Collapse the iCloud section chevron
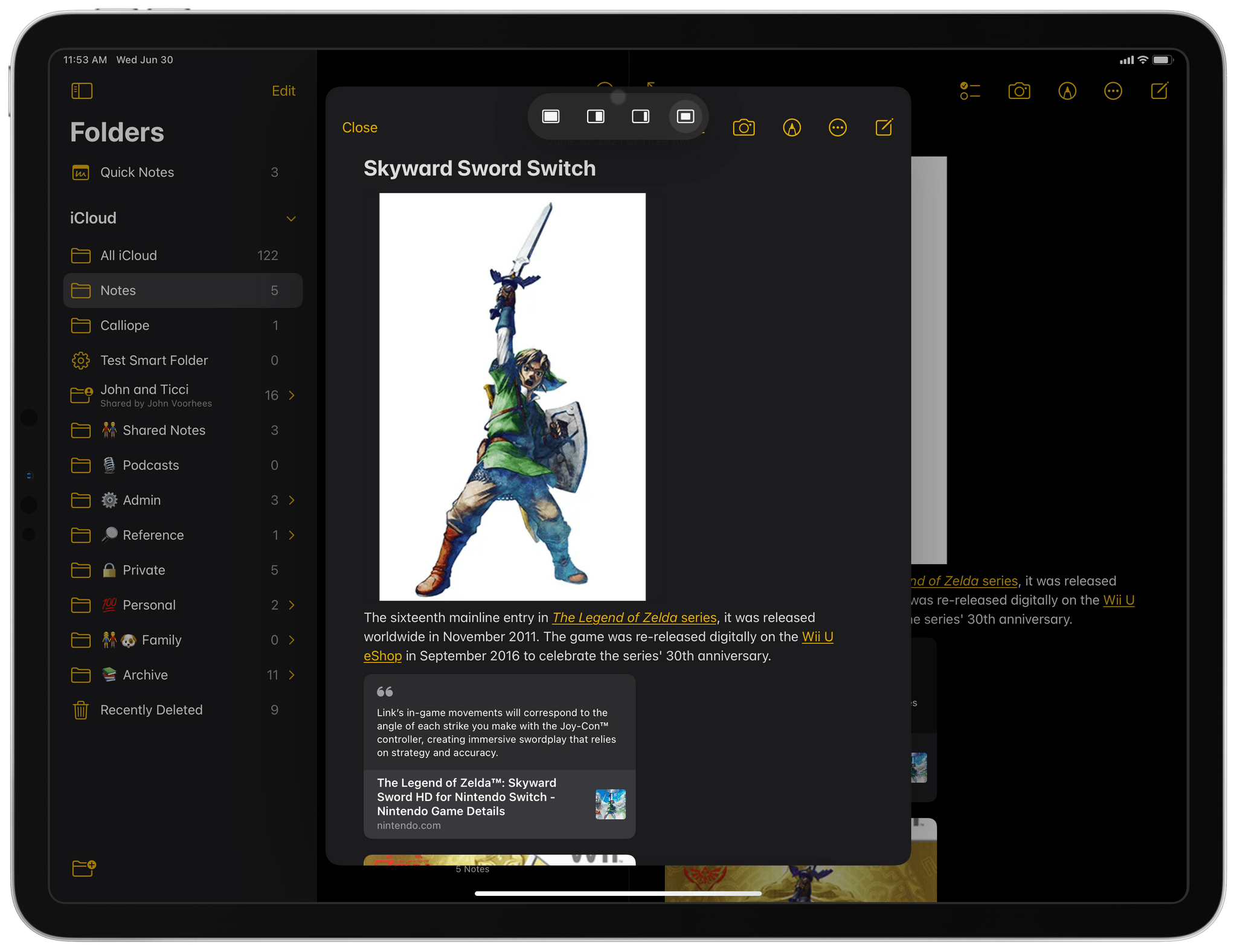 (291, 219)
